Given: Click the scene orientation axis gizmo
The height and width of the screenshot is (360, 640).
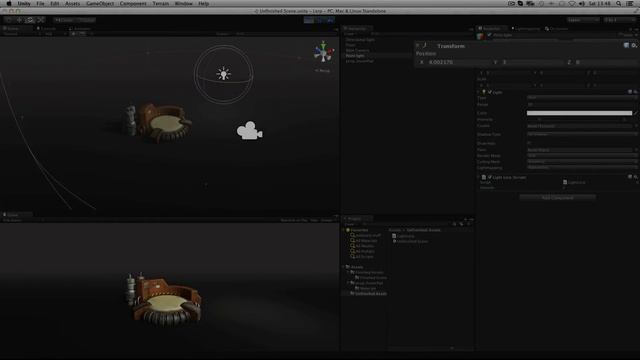Looking at the screenshot, I should [x=323, y=52].
